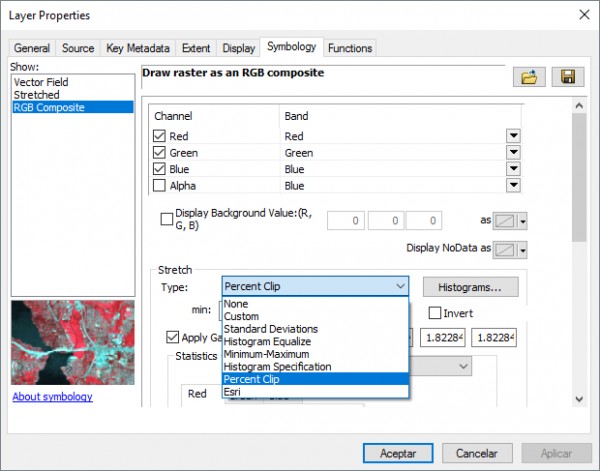Switch to the Key Metadata tab
Image resolution: width=600 pixels, height=471 pixels.
pyautogui.click(x=139, y=48)
